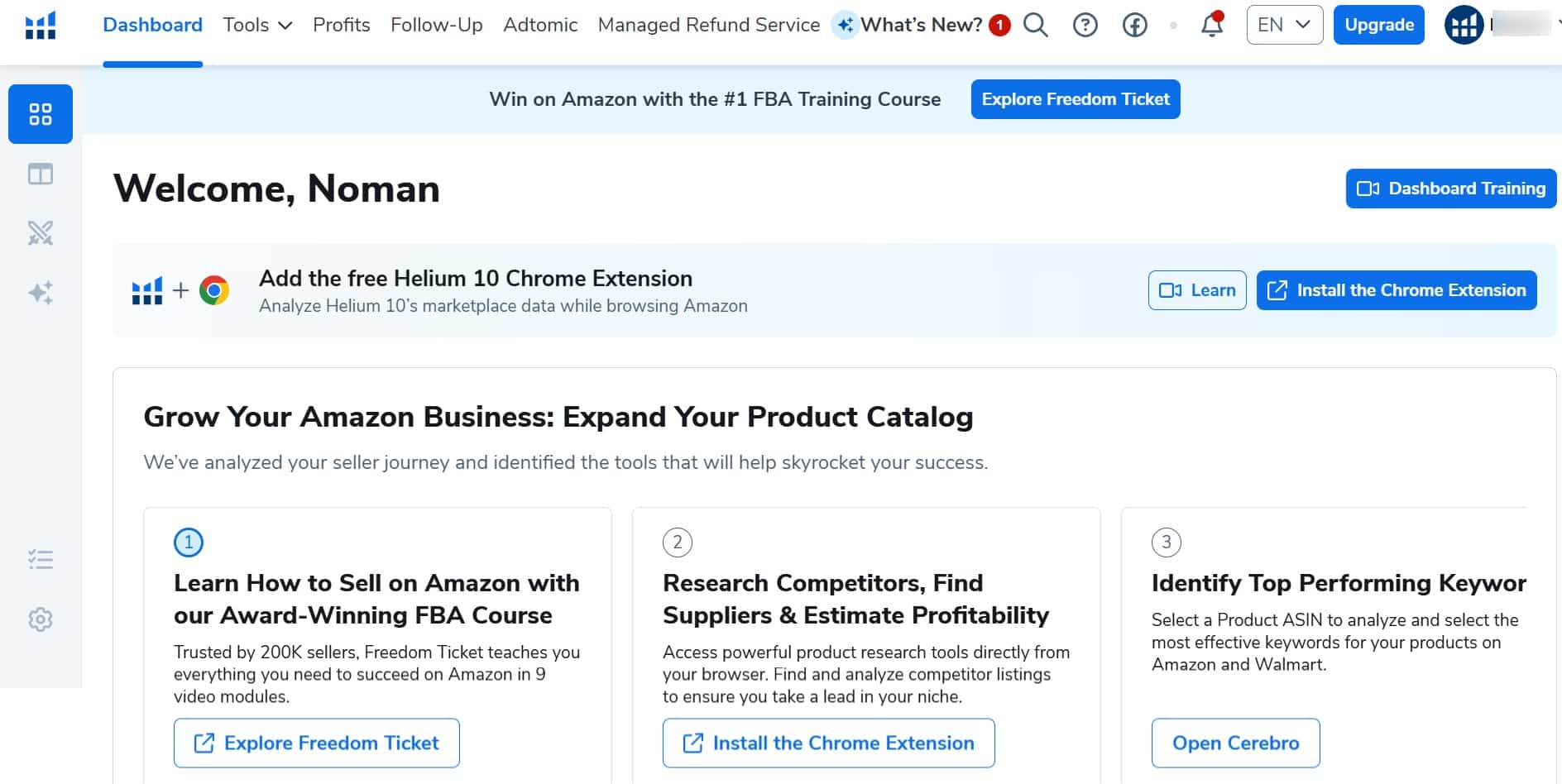Open the Dashboard grid icon in sidebar
The image size is (1562, 784).
pyautogui.click(x=41, y=114)
